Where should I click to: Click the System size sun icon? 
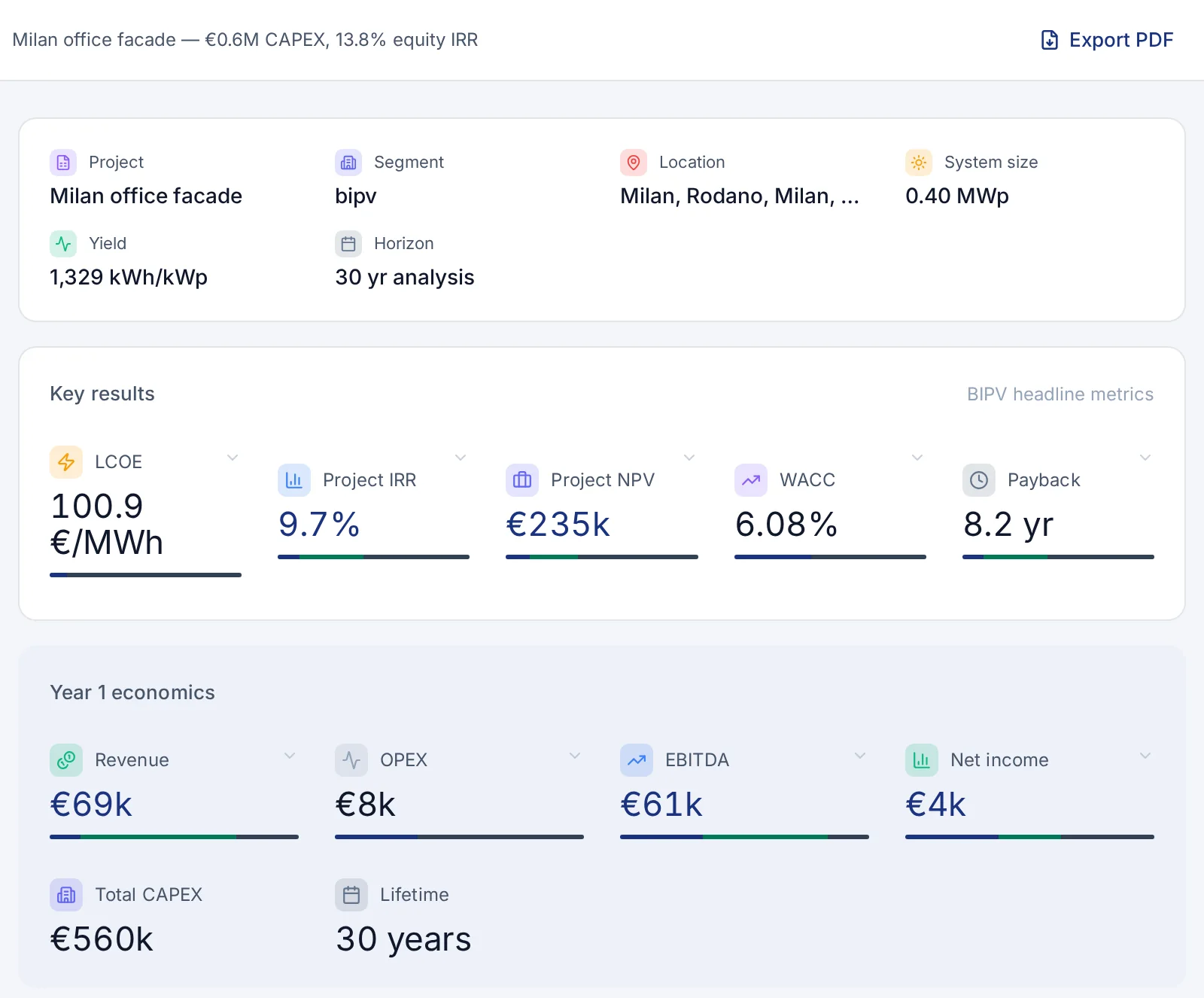click(919, 162)
